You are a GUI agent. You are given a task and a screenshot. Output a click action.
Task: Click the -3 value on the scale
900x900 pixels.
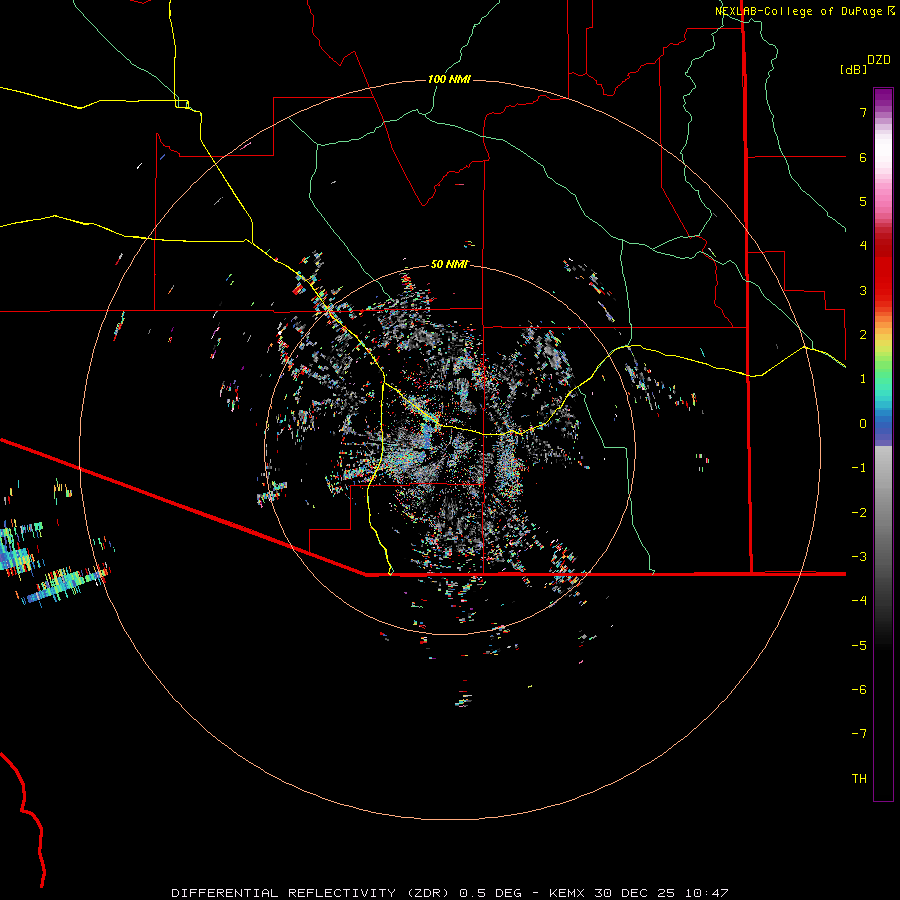pyautogui.click(x=859, y=557)
